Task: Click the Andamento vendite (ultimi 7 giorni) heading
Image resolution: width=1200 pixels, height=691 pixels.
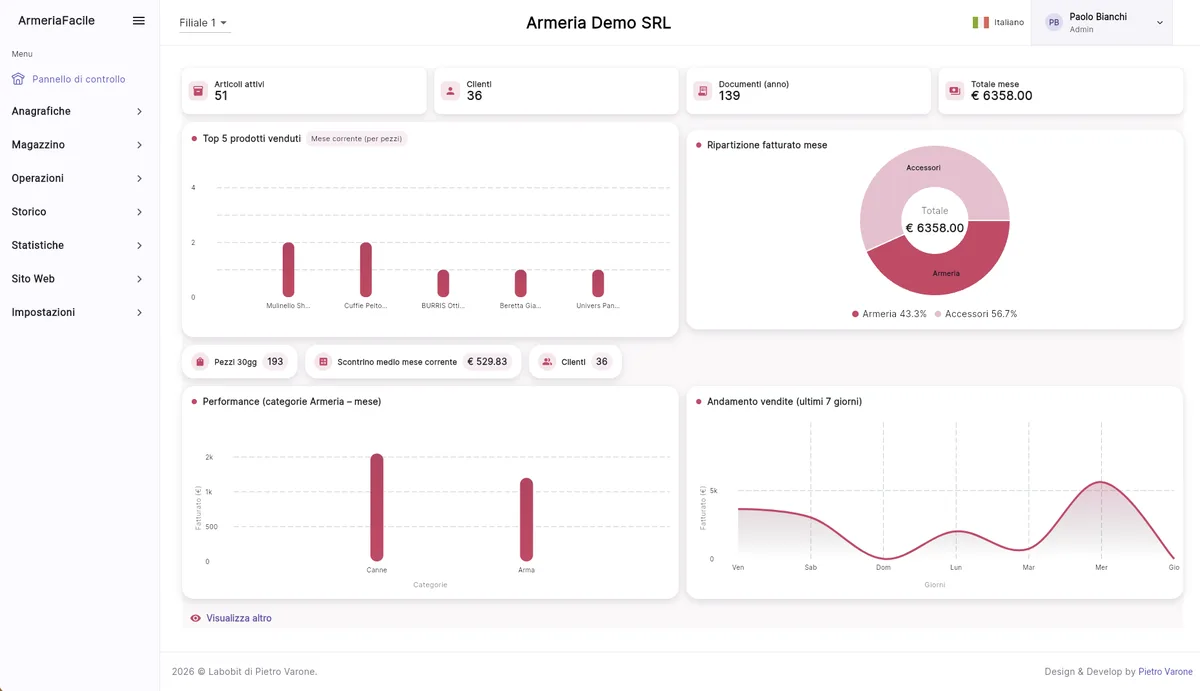Action: (x=784, y=401)
